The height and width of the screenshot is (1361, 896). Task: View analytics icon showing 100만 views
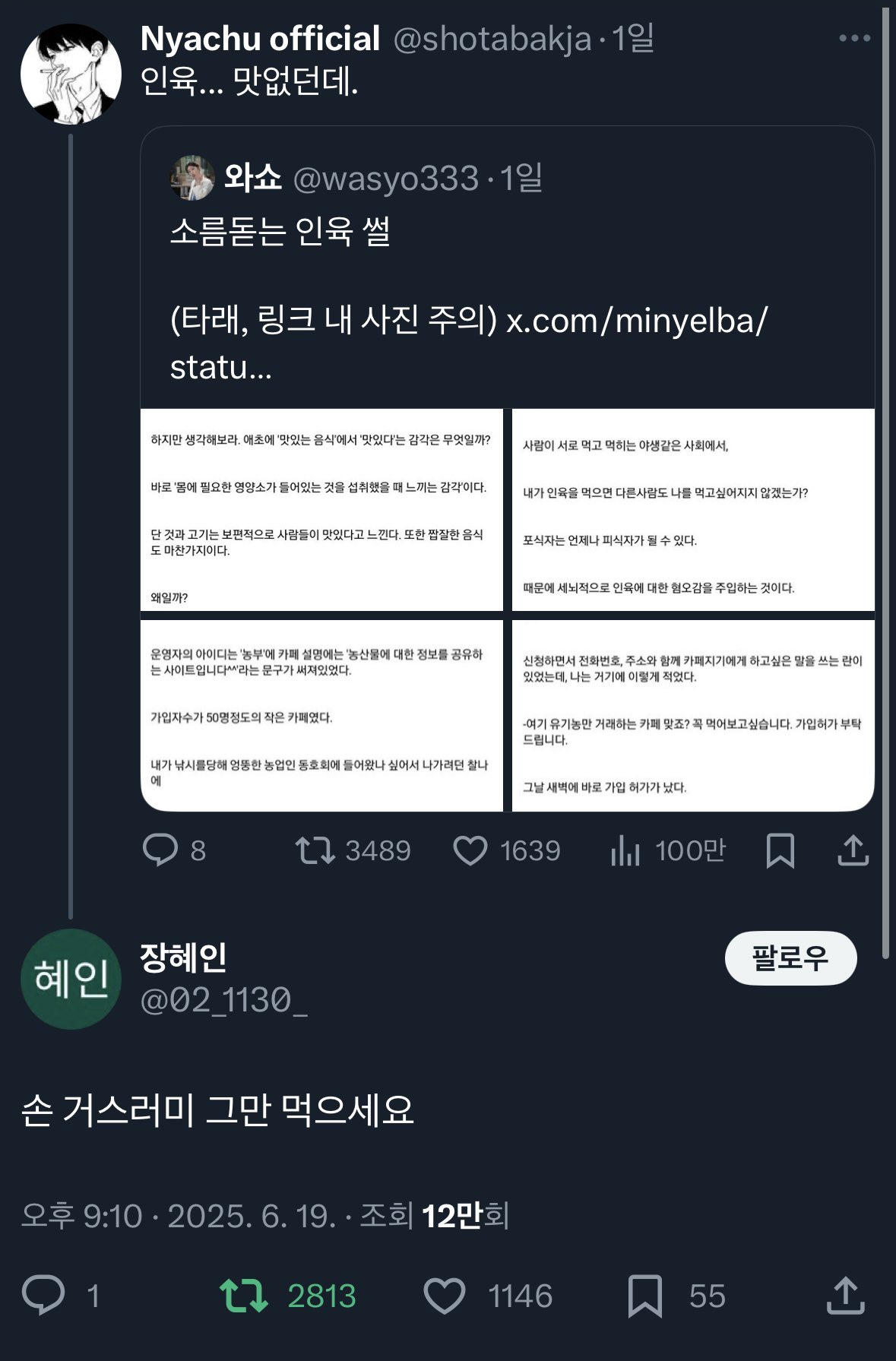625,851
